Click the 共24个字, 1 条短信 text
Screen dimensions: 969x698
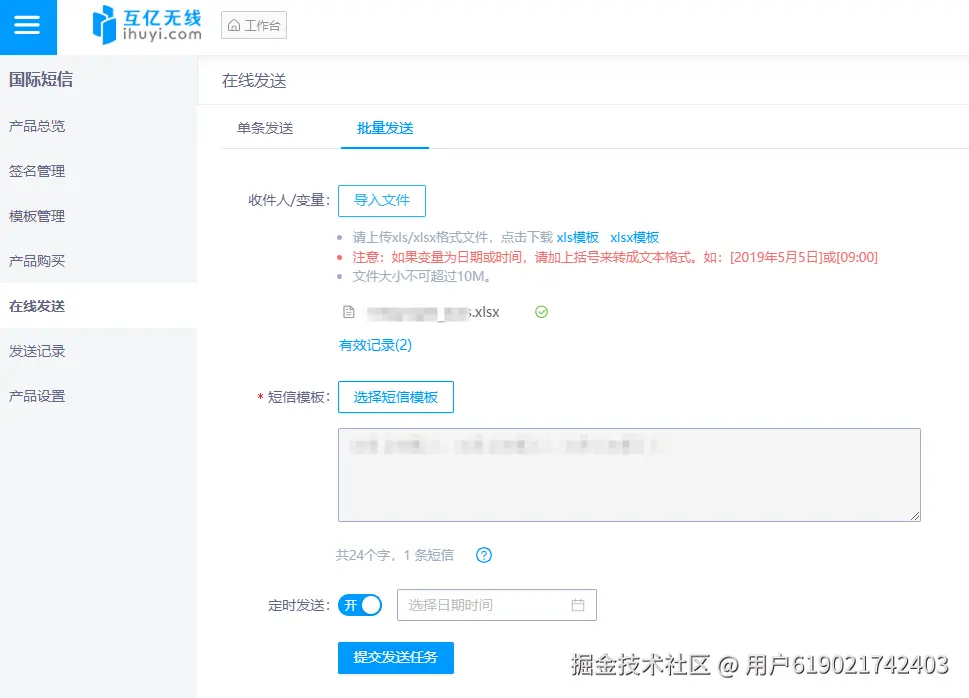click(395, 555)
